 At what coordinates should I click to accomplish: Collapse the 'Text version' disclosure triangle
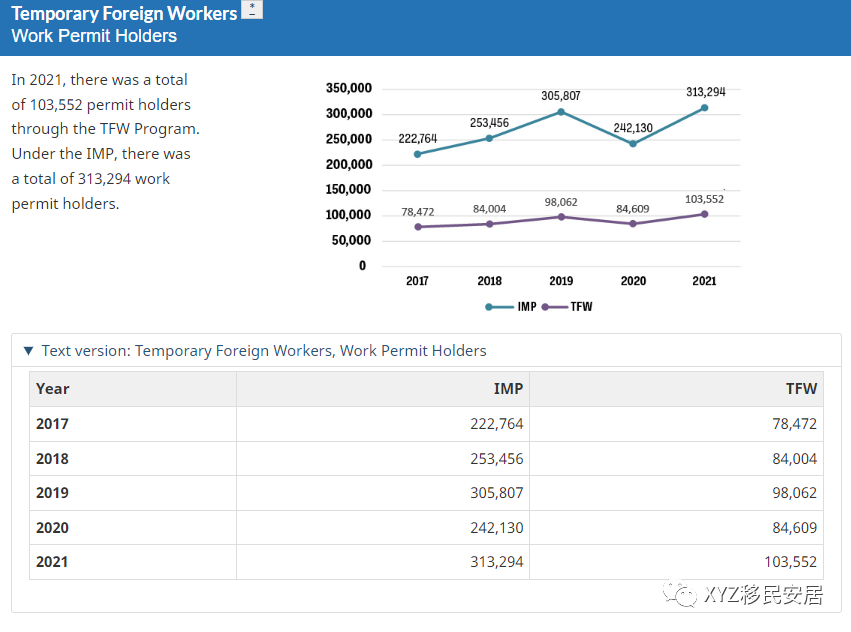click(x=29, y=351)
